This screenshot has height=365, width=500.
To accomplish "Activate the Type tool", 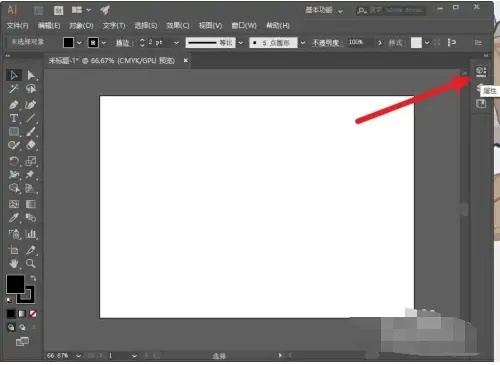I will click(14, 118).
